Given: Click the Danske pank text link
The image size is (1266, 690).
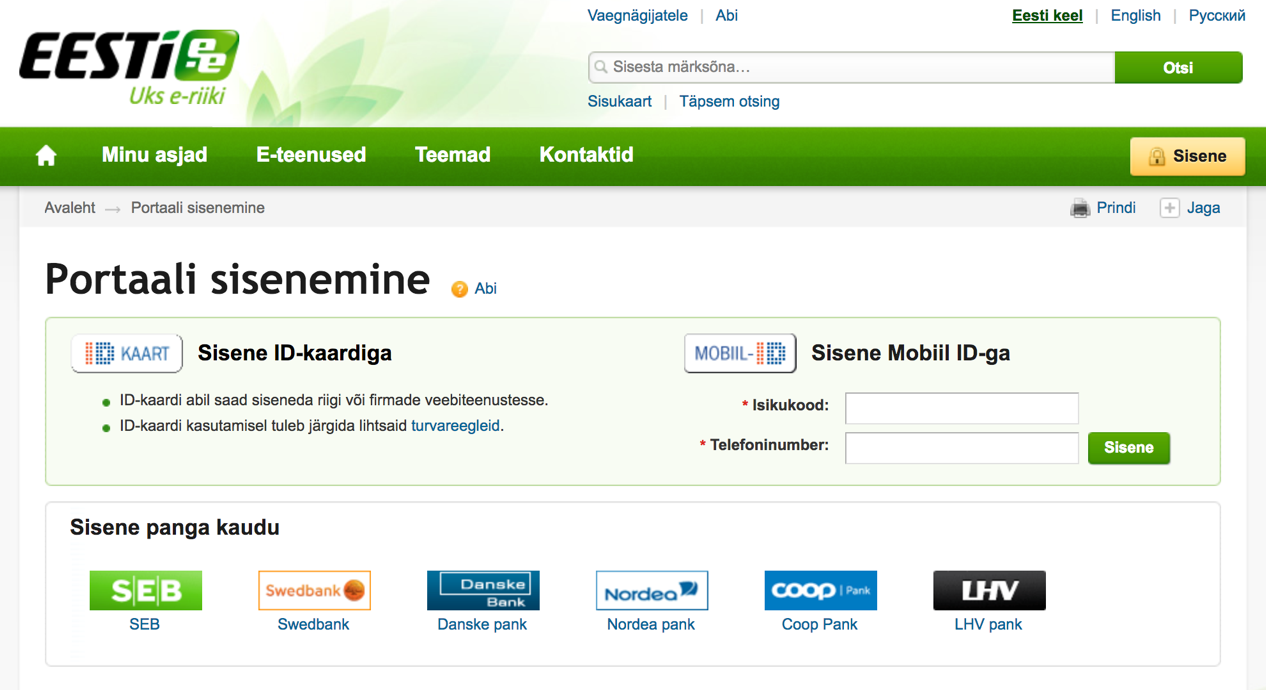Looking at the screenshot, I should coord(482,625).
